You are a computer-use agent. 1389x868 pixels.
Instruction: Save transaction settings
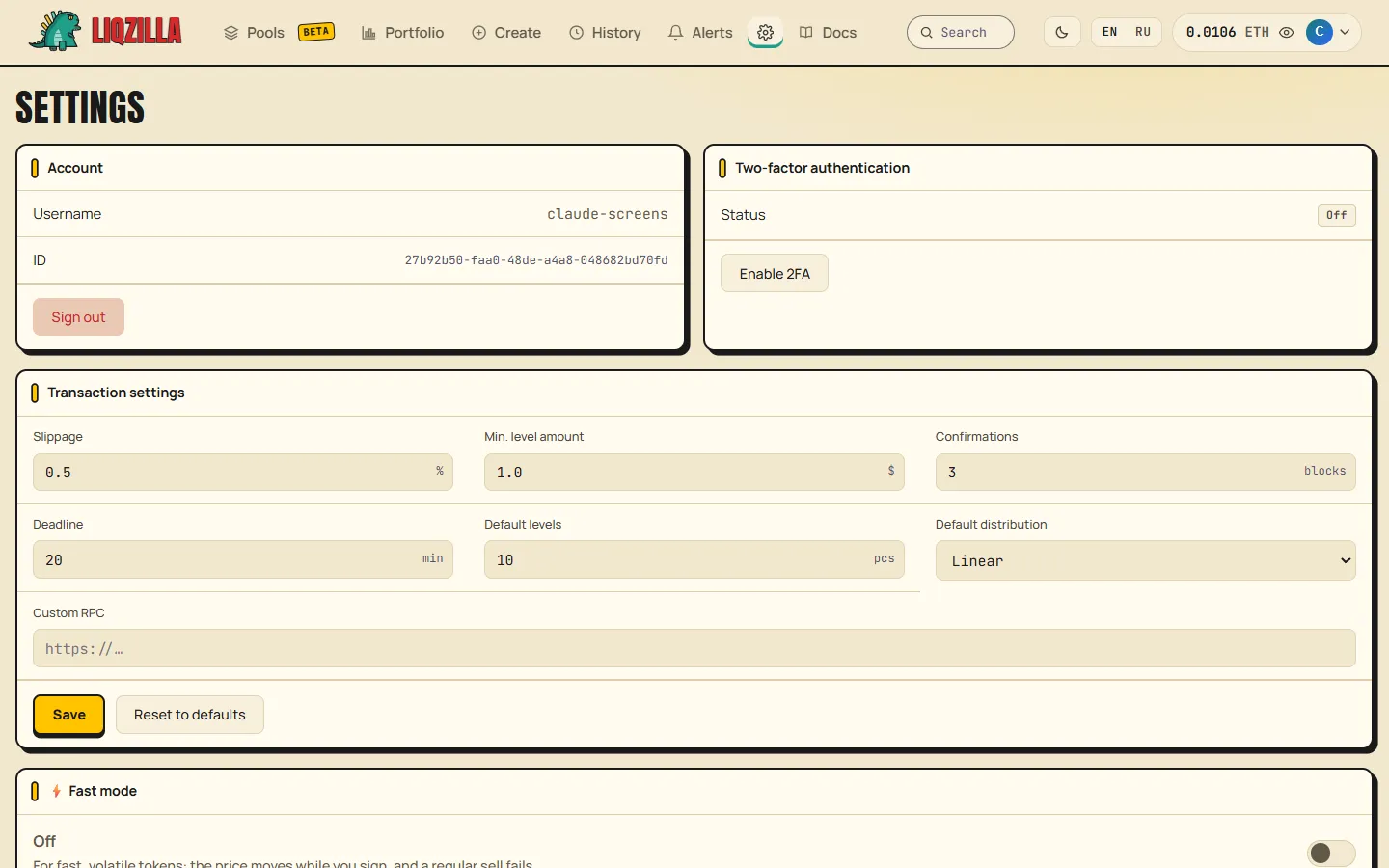[68, 715]
